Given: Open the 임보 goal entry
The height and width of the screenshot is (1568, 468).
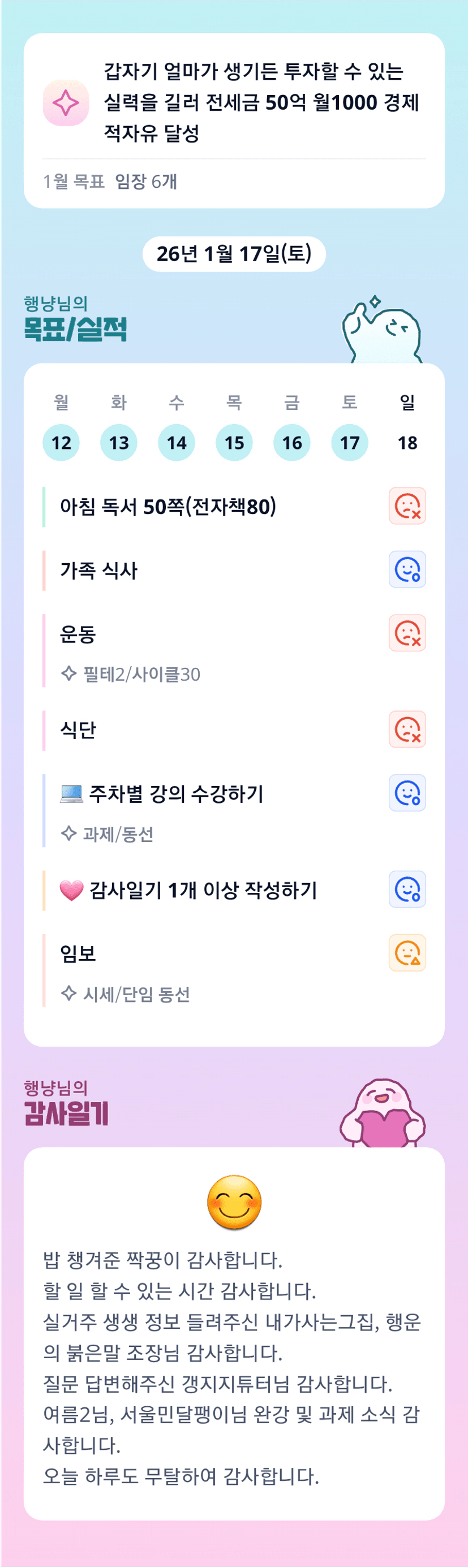Looking at the screenshot, I should [78, 954].
